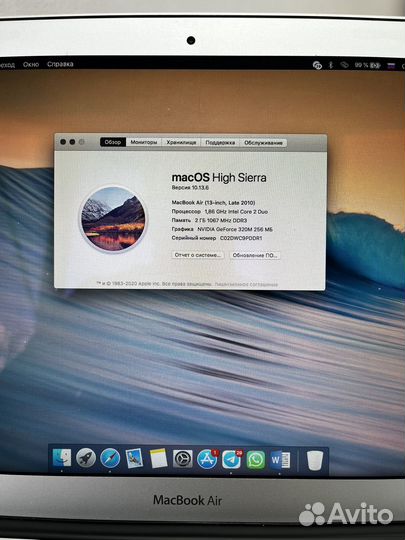Click the battery status icon in menu bar
This screenshot has width=405, height=540.
tap(376, 65)
